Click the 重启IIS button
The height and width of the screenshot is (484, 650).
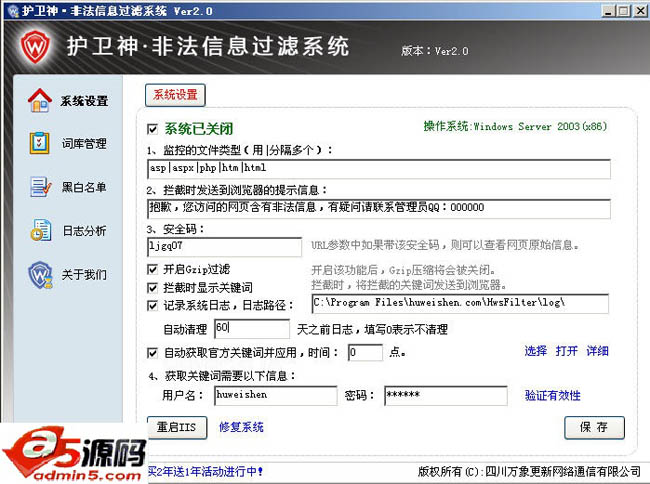(x=177, y=427)
